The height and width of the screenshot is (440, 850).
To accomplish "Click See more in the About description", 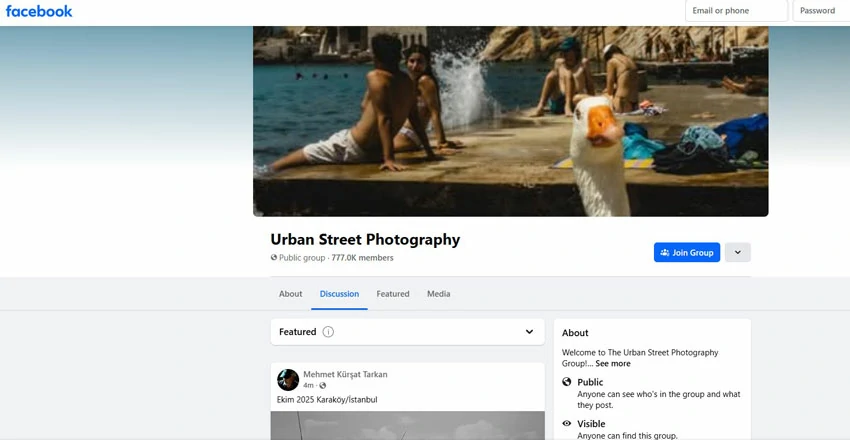I will pos(613,364).
